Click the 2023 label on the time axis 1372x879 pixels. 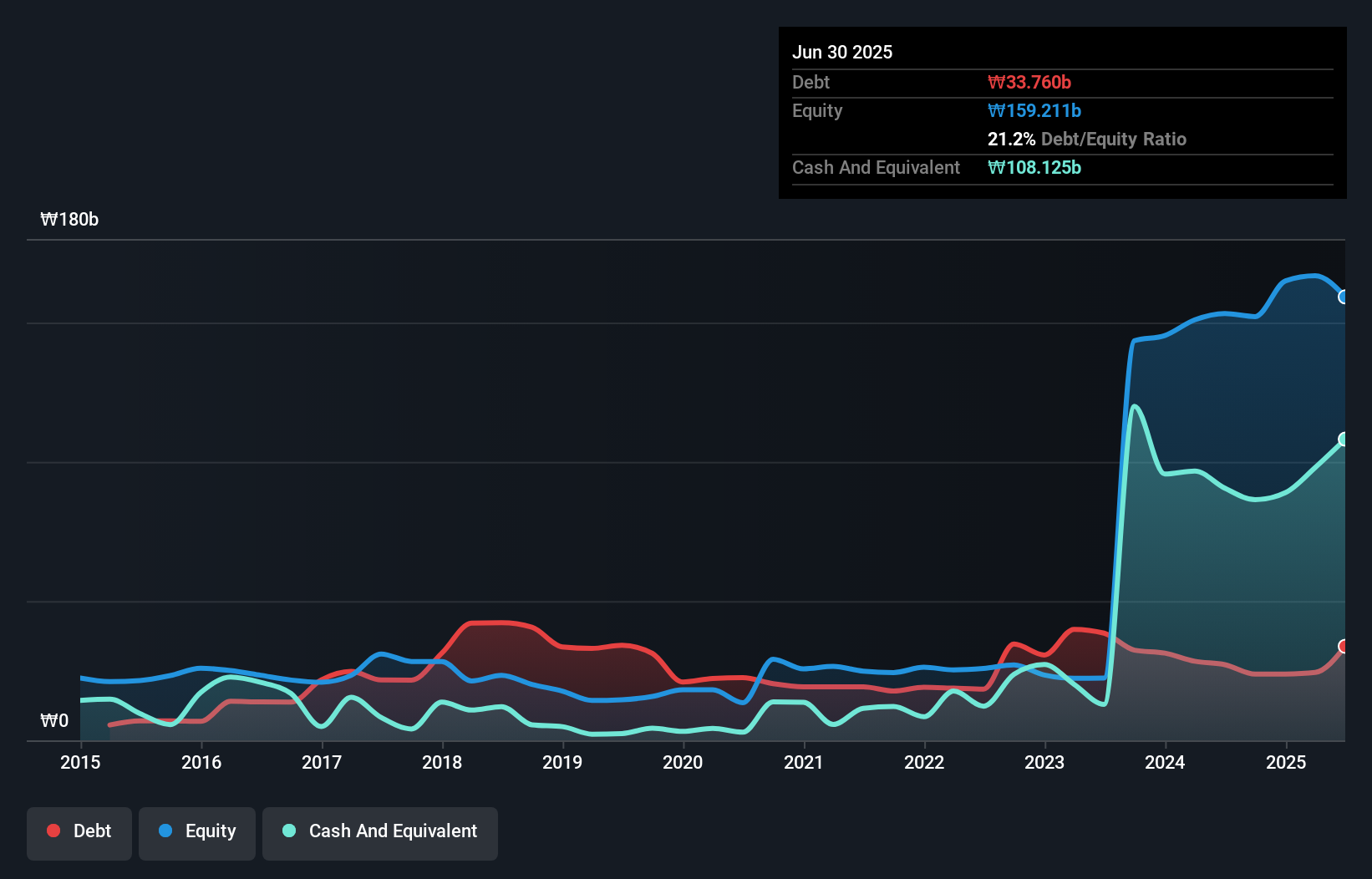tap(1044, 762)
